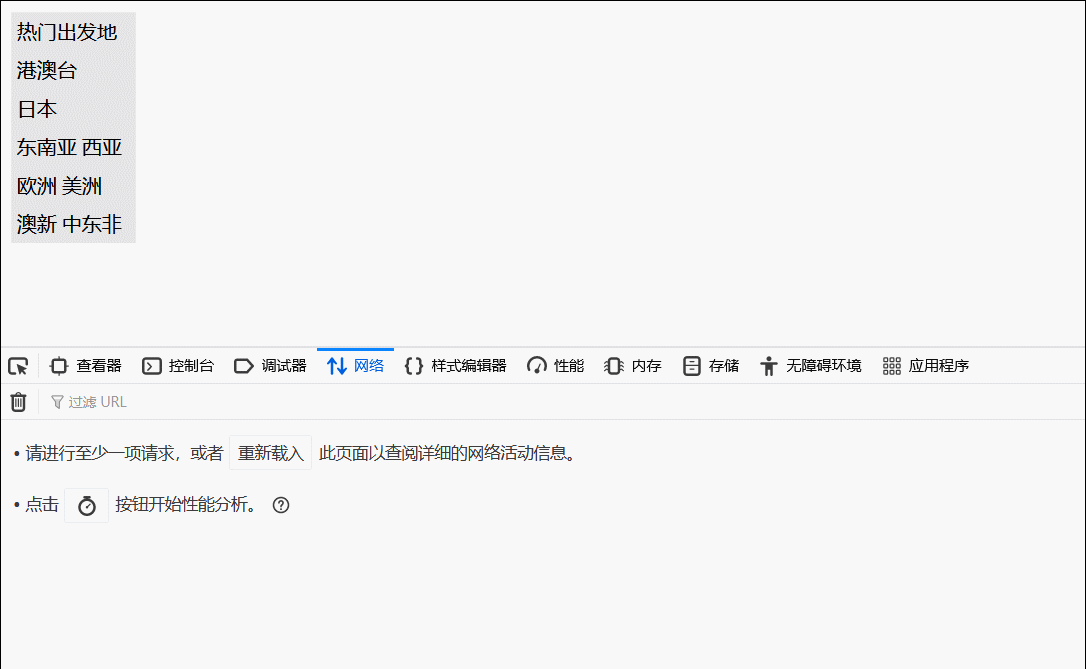Select the 网络 network tab

[x=355, y=366]
